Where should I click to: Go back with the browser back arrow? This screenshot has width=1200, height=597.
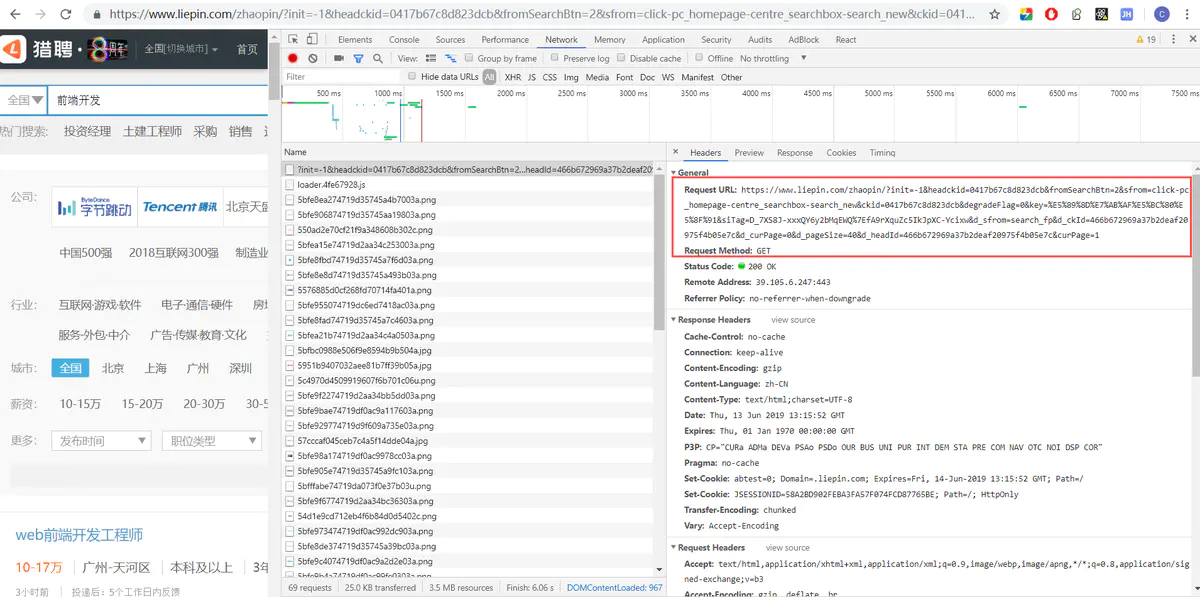coord(13,15)
